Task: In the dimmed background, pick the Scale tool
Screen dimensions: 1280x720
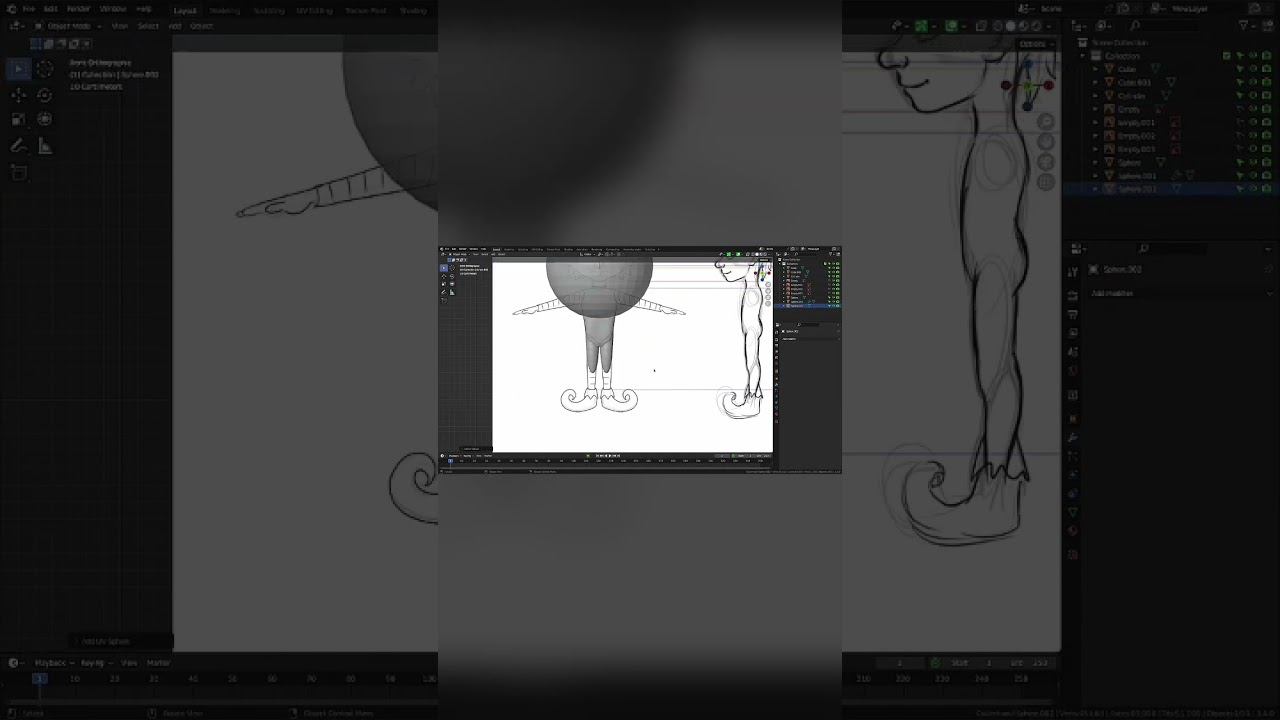Action: pyautogui.click(x=18, y=119)
